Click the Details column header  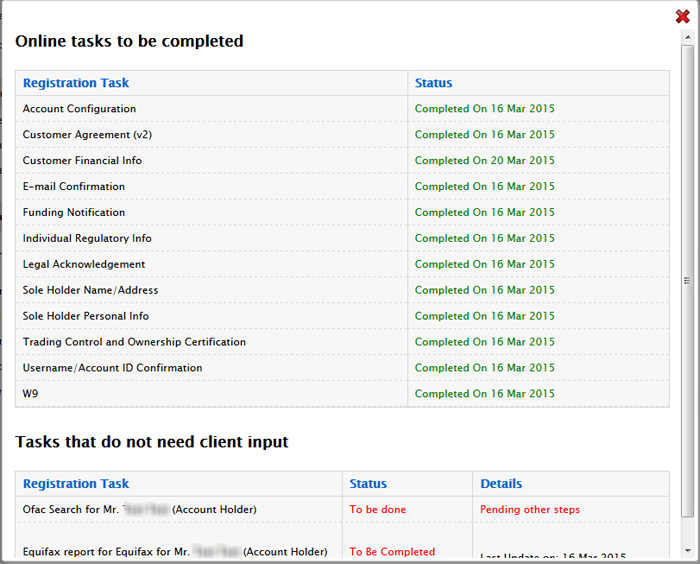pyautogui.click(x=501, y=484)
